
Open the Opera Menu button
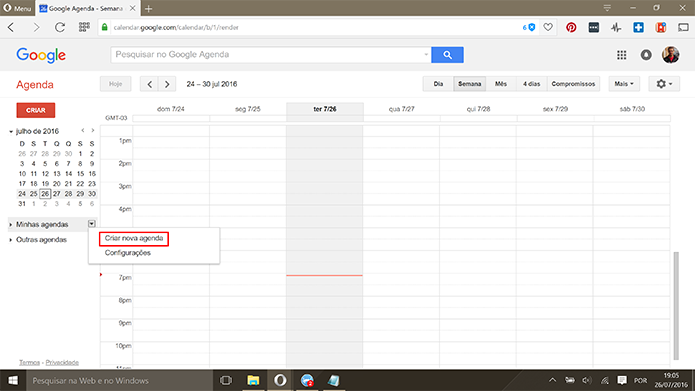(17, 8)
